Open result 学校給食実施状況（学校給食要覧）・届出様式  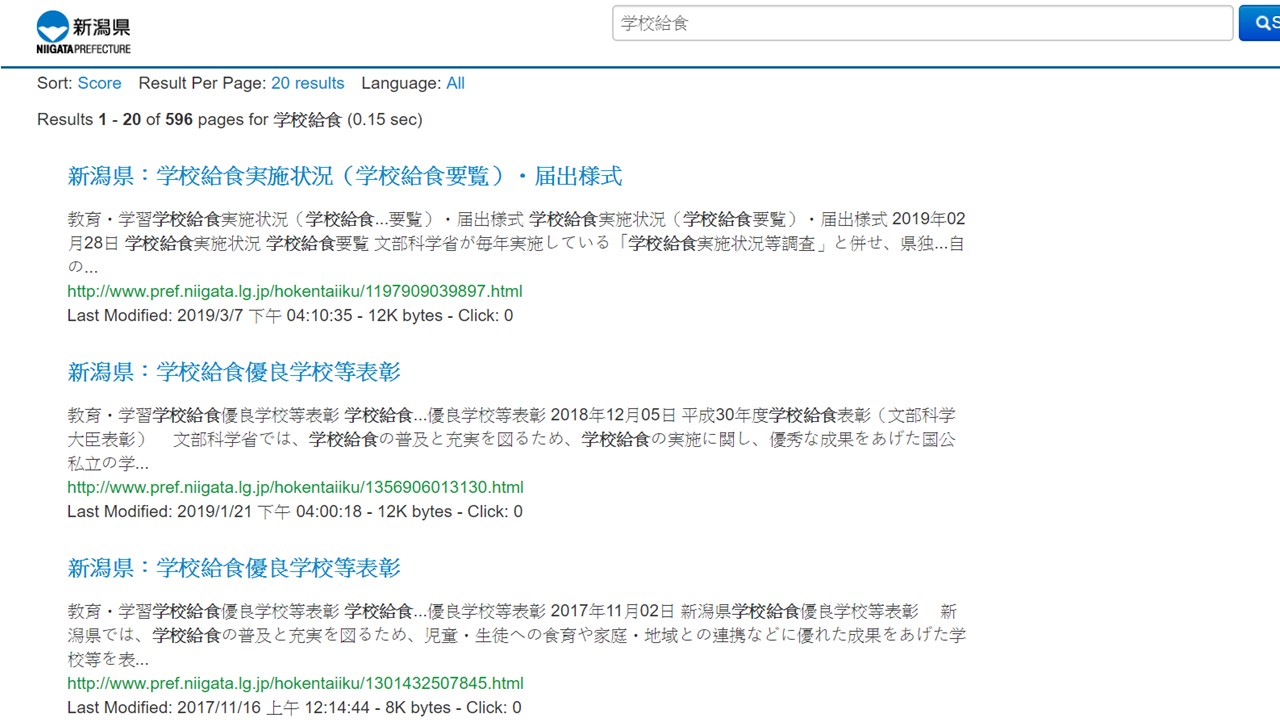345,176
